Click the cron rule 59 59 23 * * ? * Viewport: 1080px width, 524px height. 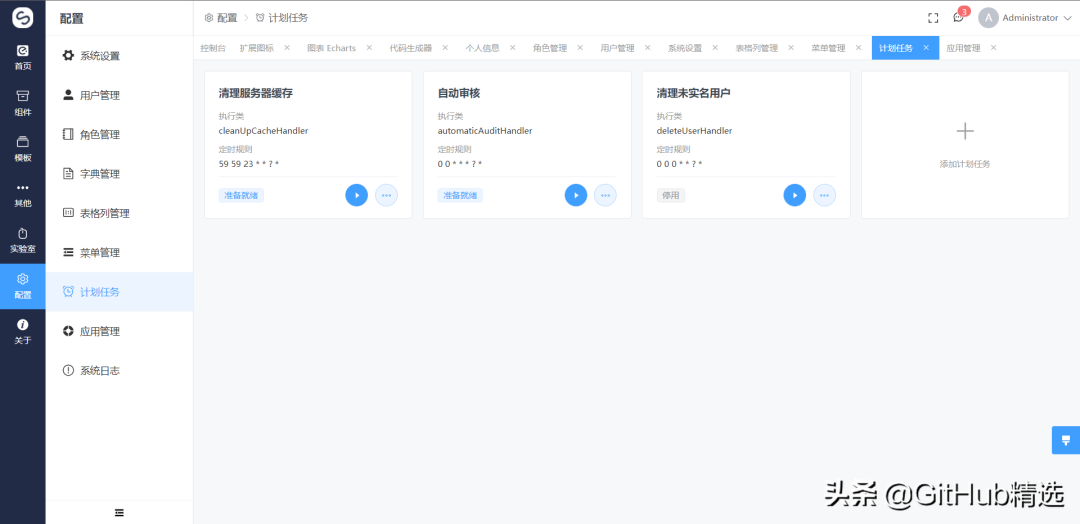coord(249,164)
